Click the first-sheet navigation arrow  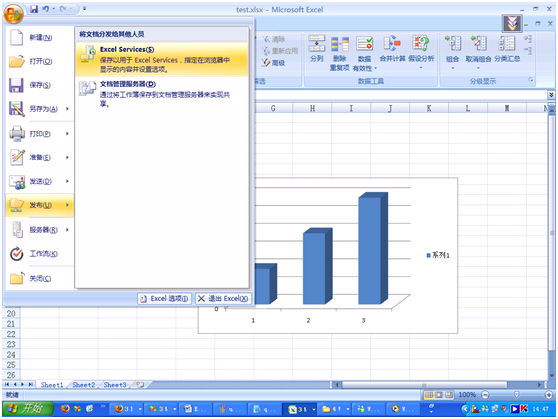point(7,384)
